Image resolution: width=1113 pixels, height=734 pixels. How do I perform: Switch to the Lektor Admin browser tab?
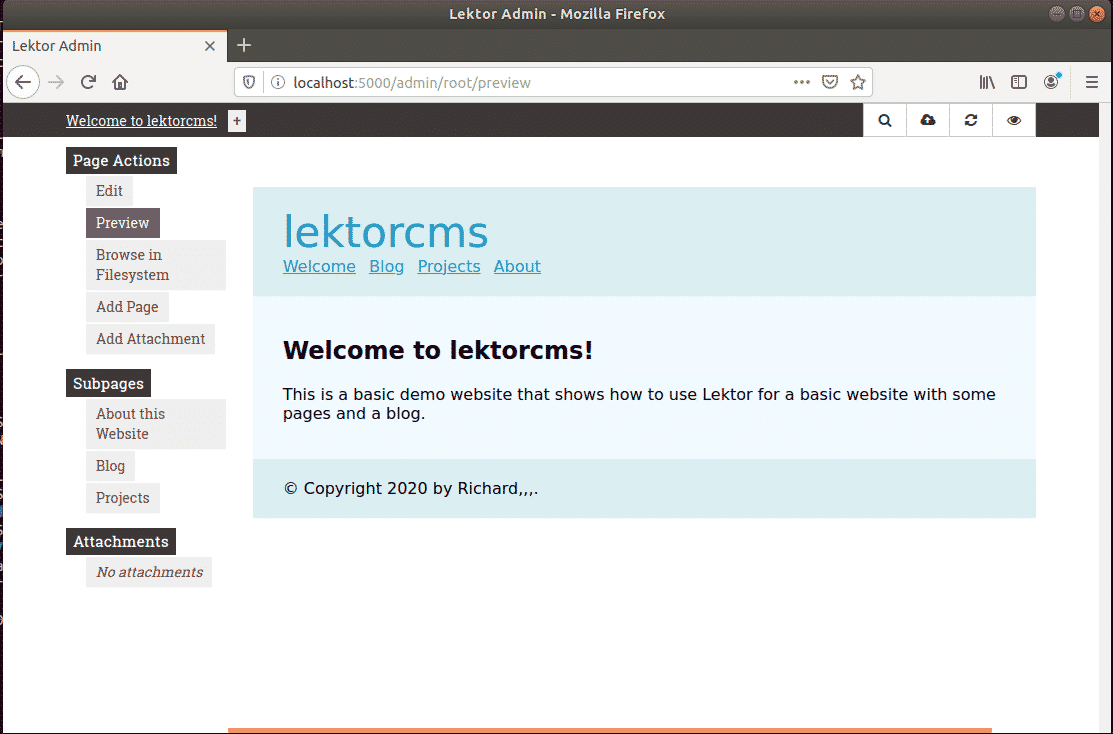(x=100, y=45)
